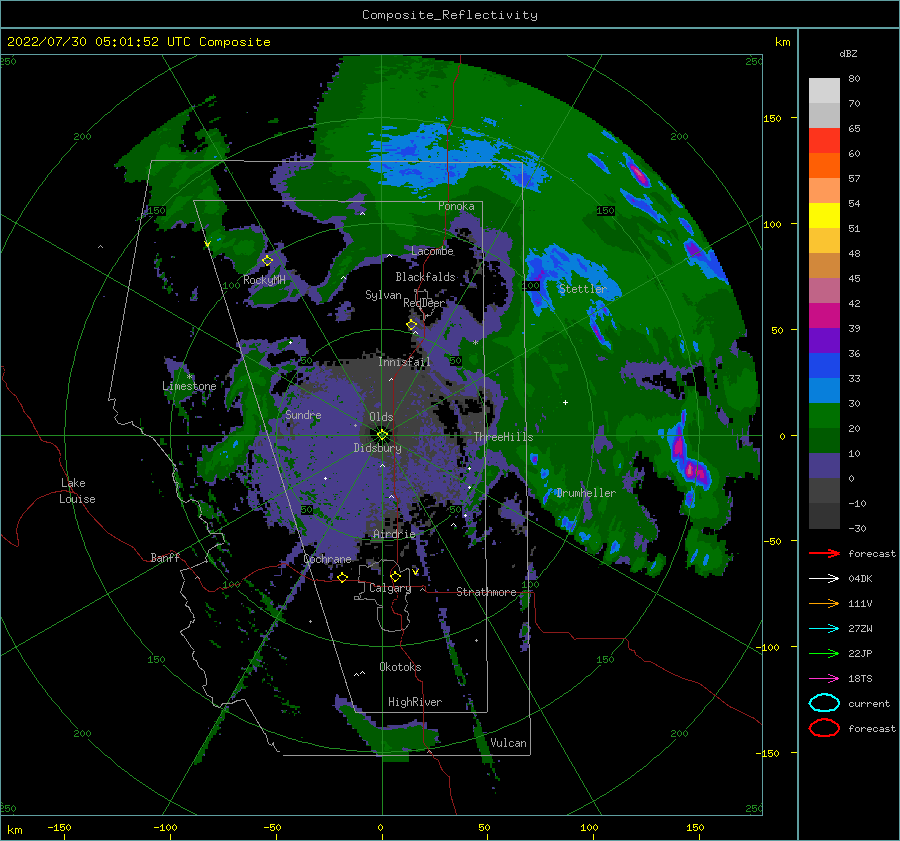
Task: Select the red 60-65 dBZ swatch
Action: [824, 141]
